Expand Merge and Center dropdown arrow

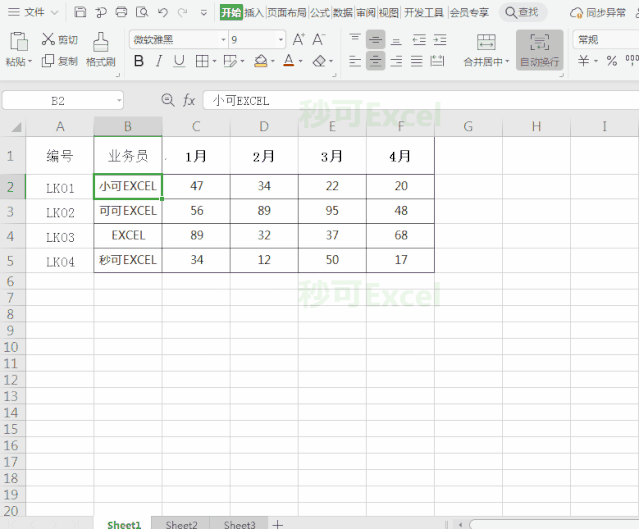507,62
